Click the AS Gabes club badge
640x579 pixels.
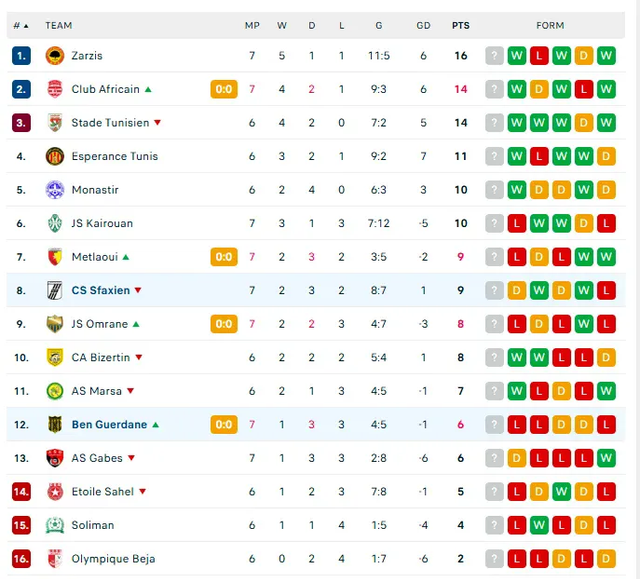pyautogui.click(x=55, y=458)
